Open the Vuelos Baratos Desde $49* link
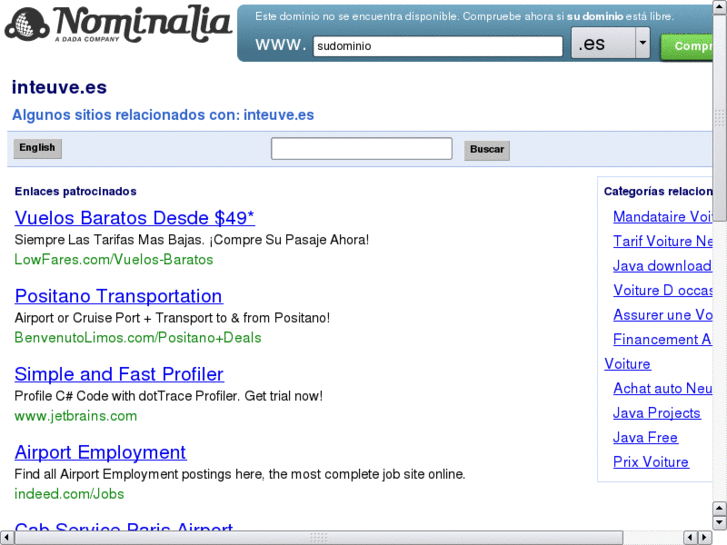Image resolution: width=727 pixels, height=545 pixels. click(x=134, y=218)
